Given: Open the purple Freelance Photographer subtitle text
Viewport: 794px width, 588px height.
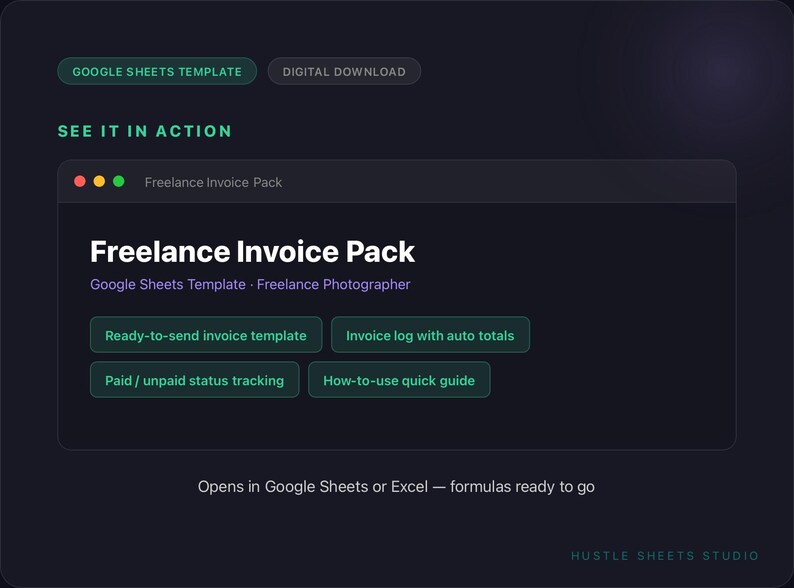Looking at the screenshot, I should tap(333, 285).
